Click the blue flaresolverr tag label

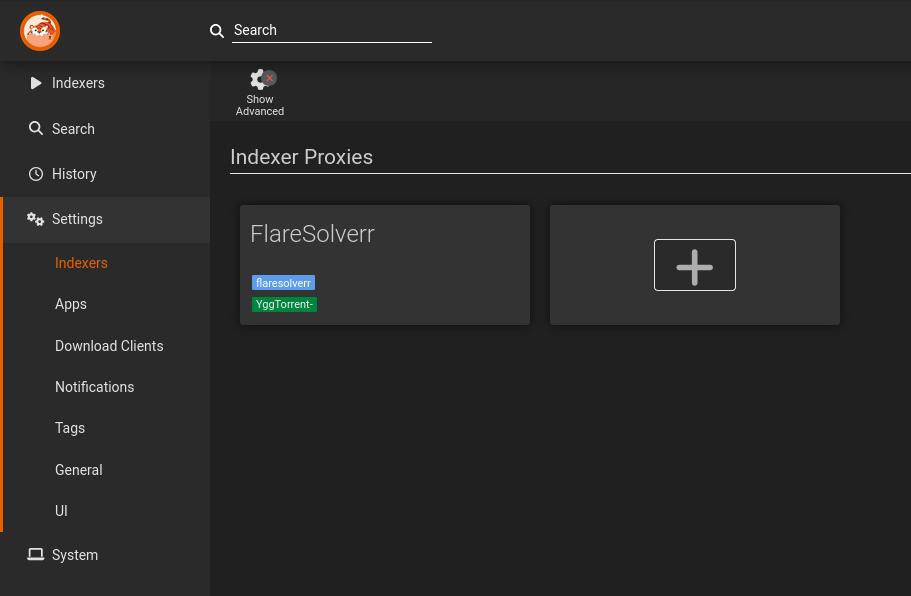[283, 283]
